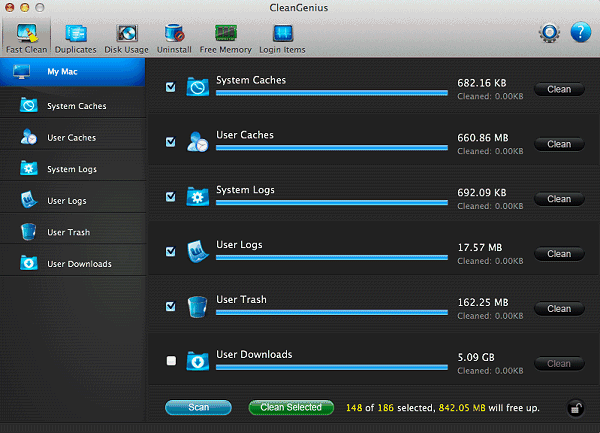The height and width of the screenshot is (433, 600).
Task: Enable the User Downloads checkbox
Action: coord(171,360)
